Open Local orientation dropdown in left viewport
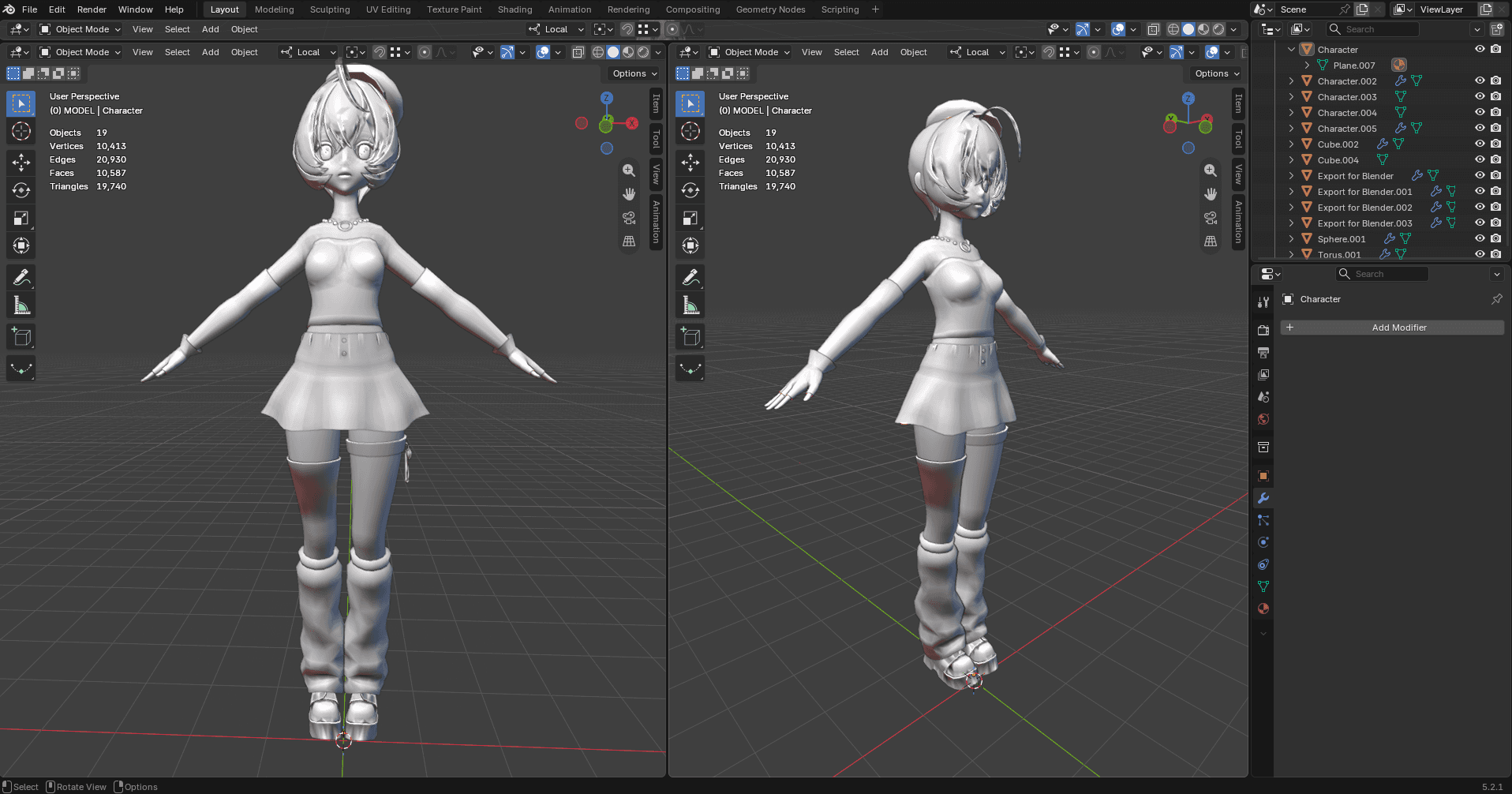 (x=309, y=52)
